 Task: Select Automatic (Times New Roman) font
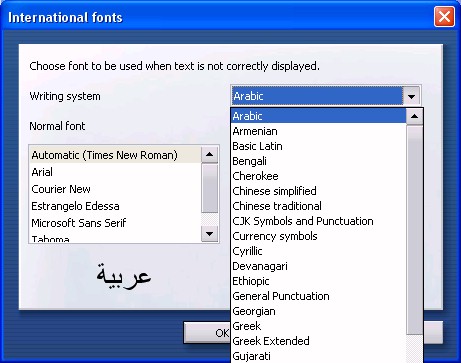[115, 155]
